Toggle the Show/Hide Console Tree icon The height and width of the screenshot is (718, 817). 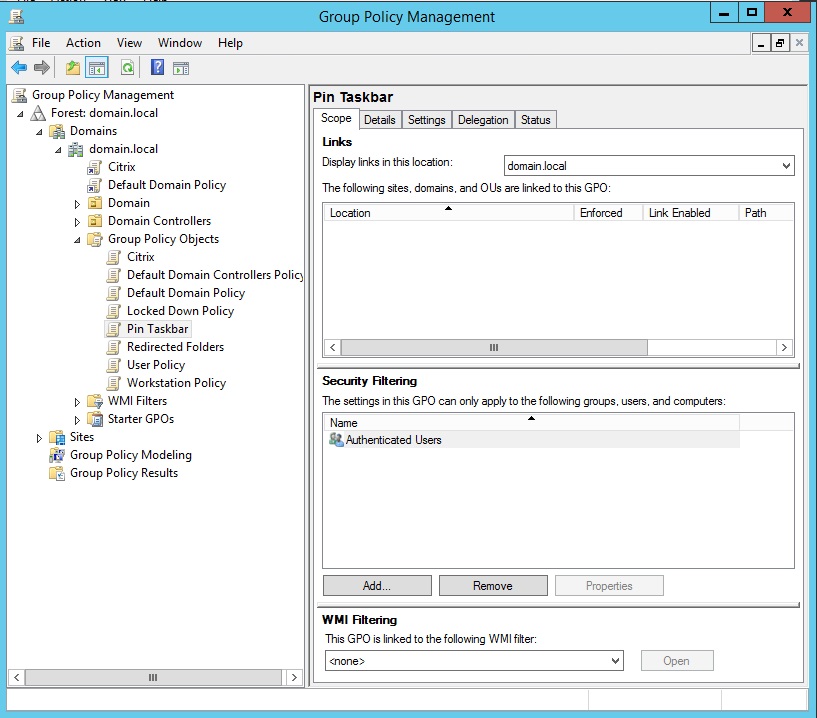pyautogui.click(x=97, y=68)
